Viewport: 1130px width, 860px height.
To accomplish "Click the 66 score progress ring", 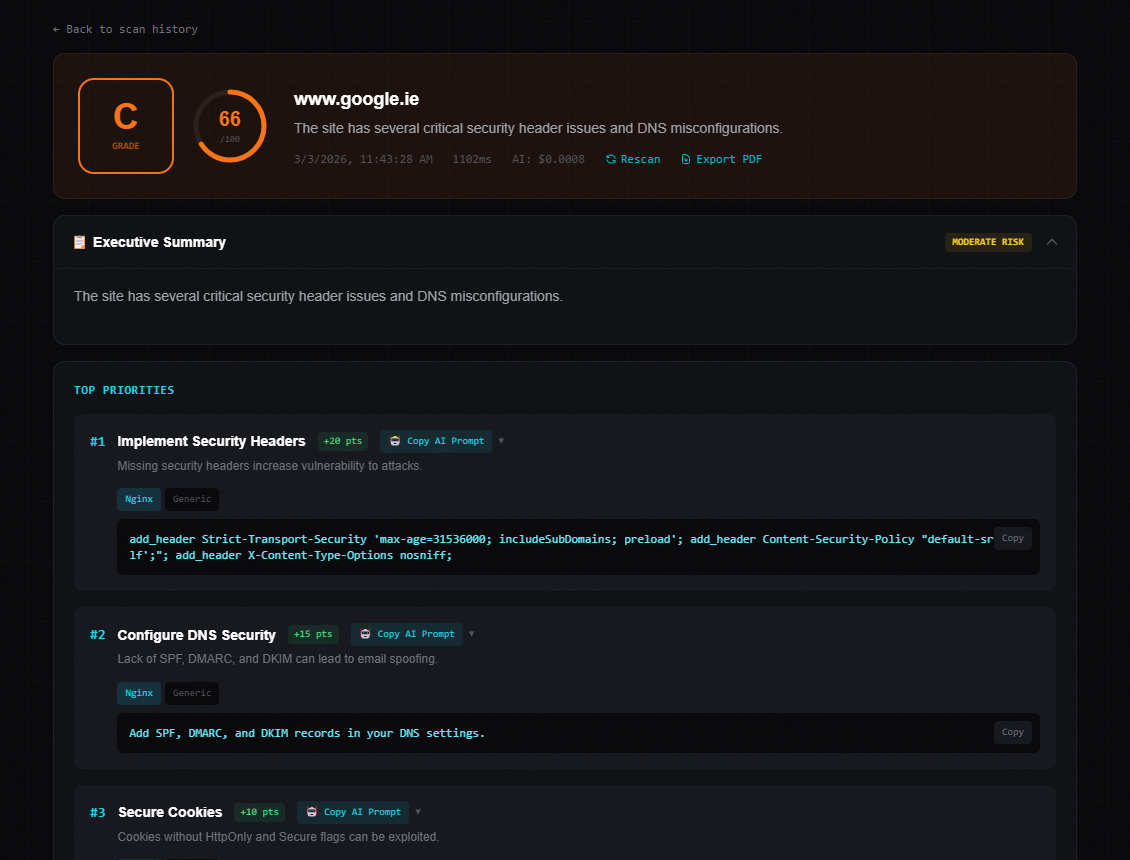I will (x=230, y=126).
